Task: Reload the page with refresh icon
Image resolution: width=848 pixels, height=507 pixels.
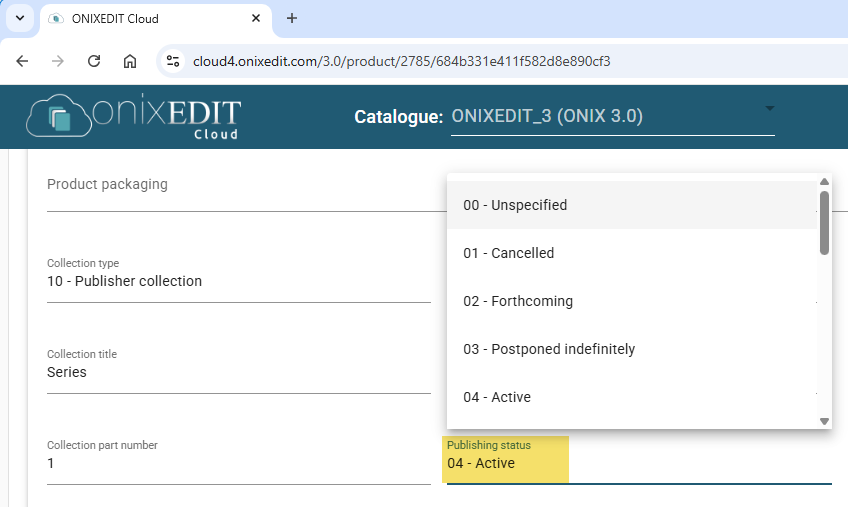Action: coord(94,61)
